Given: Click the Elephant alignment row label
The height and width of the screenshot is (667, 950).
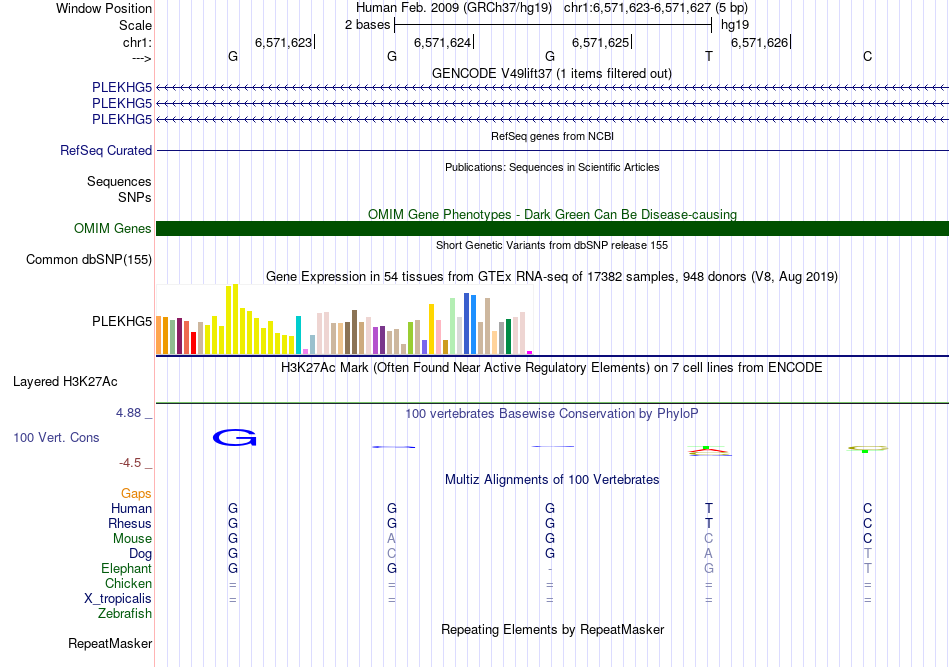Looking at the screenshot, I should pos(126,568).
